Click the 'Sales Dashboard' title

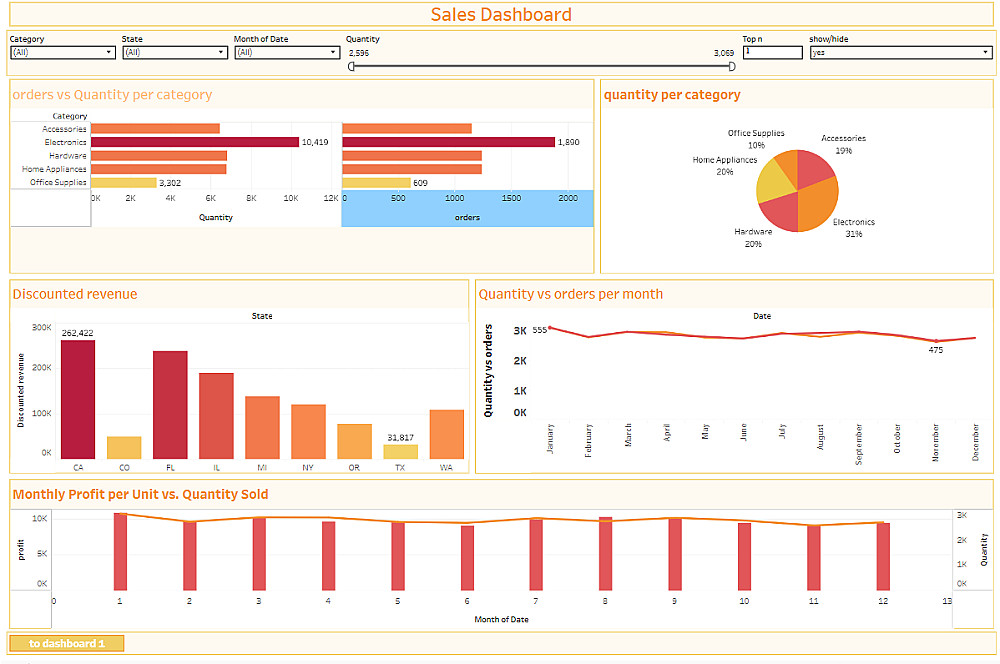tap(501, 15)
